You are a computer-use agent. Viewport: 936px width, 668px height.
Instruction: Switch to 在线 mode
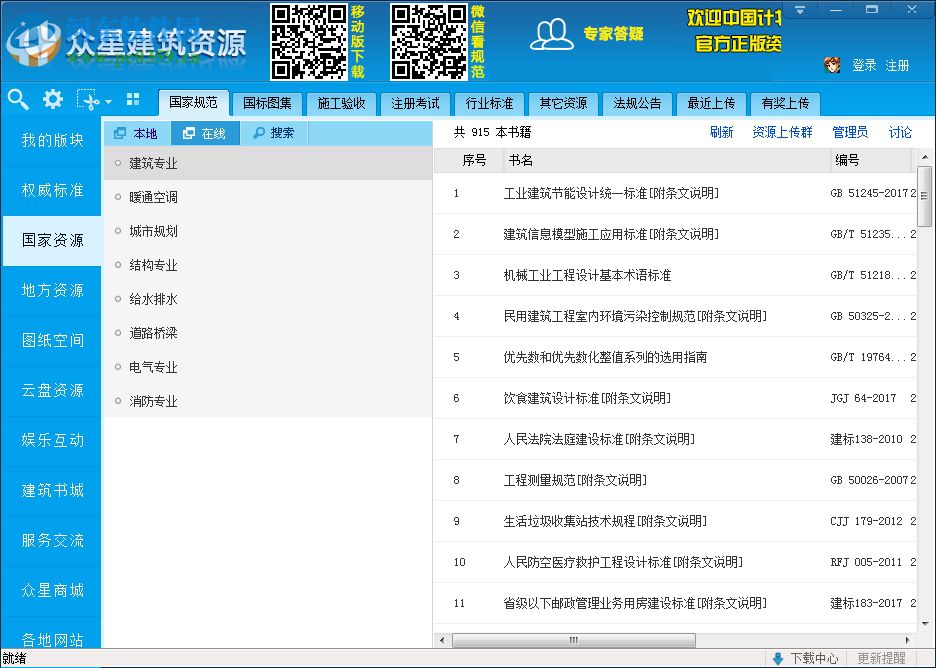click(205, 132)
